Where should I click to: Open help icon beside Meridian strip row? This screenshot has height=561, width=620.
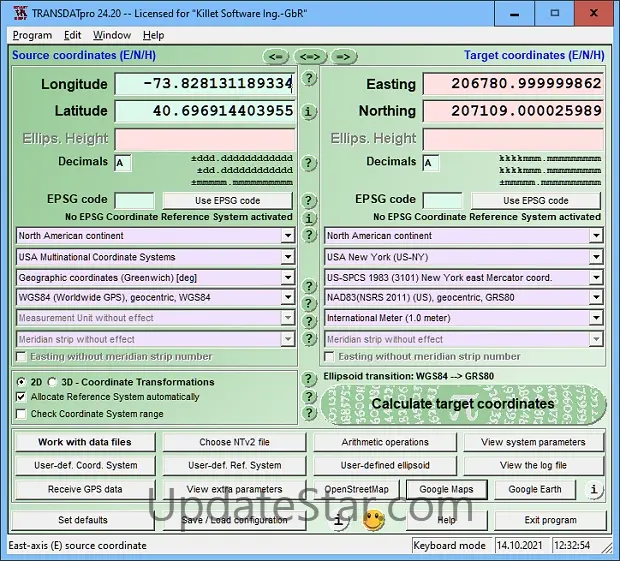pyautogui.click(x=309, y=338)
